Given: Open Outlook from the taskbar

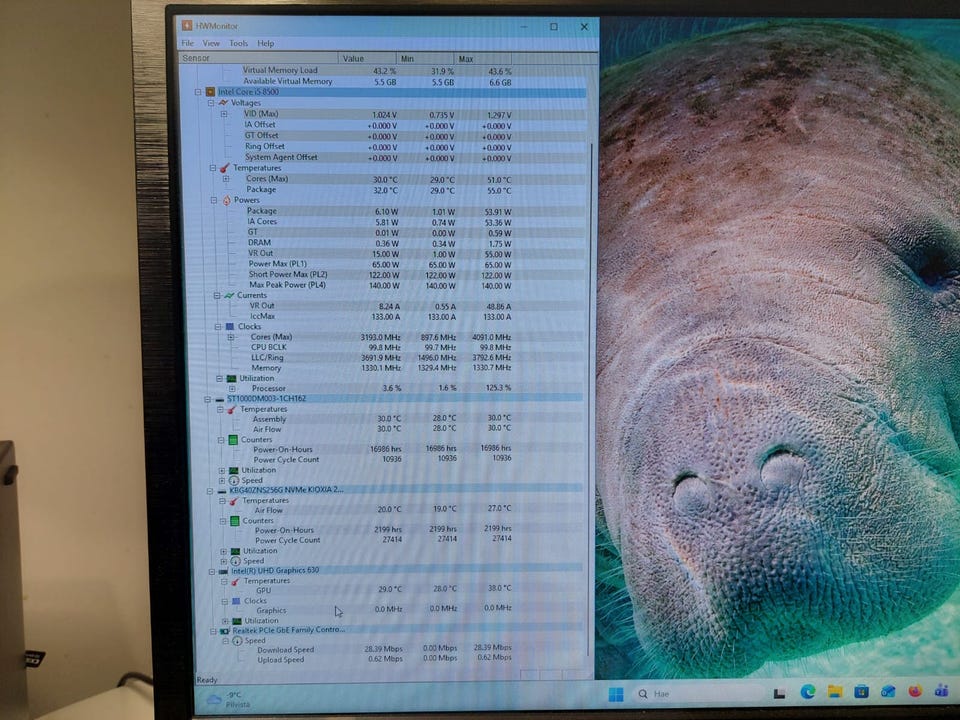Looking at the screenshot, I should (x=888, y=692).
